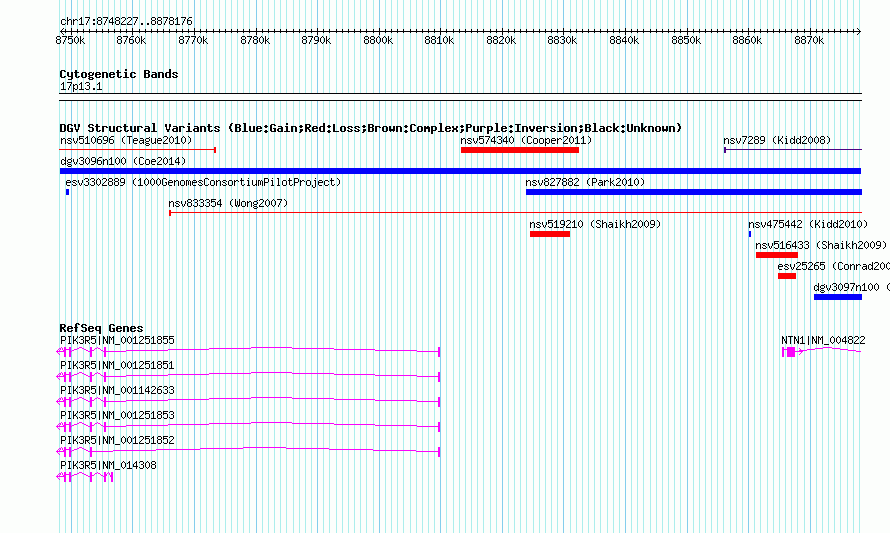Click the red bar of nsv516433
890x533 pixels.
776,255
